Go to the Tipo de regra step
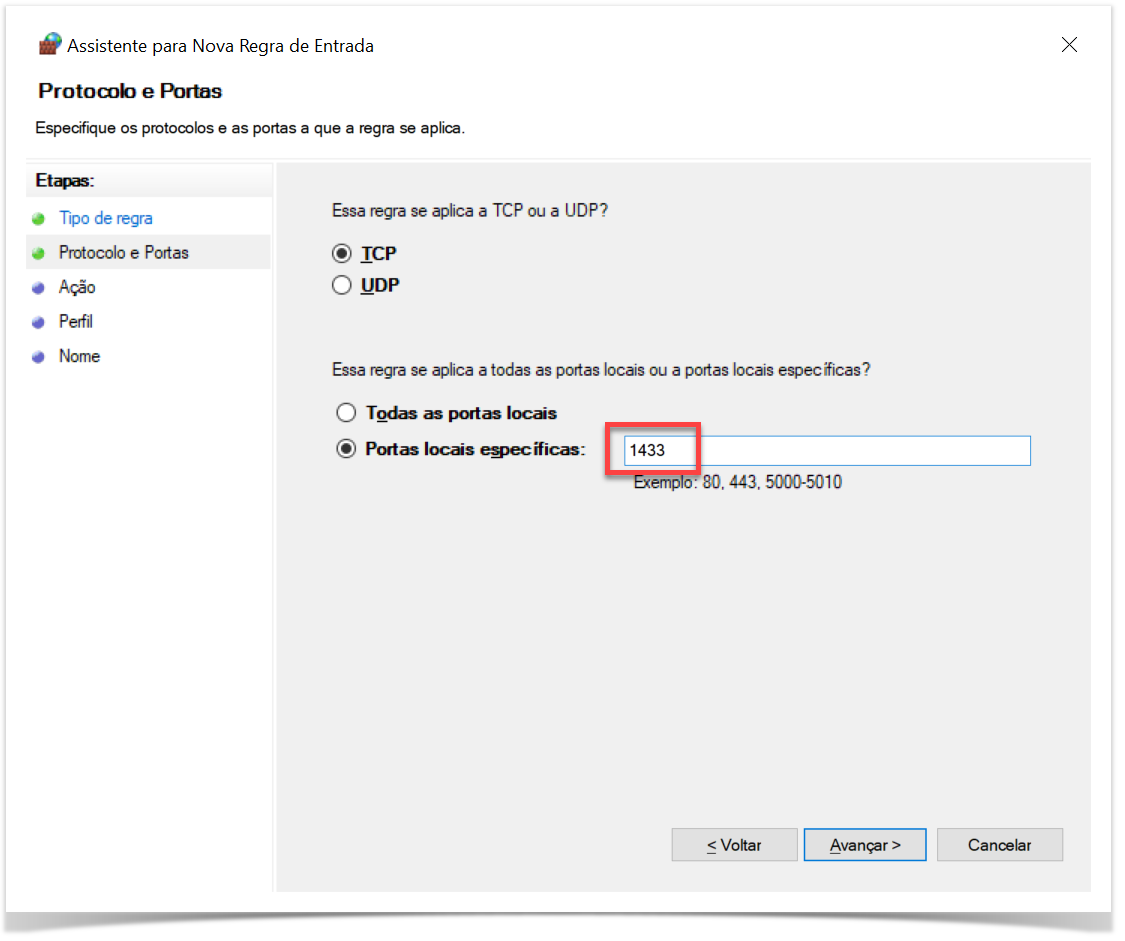1125x941 pixels. click(x=106, y=218)
